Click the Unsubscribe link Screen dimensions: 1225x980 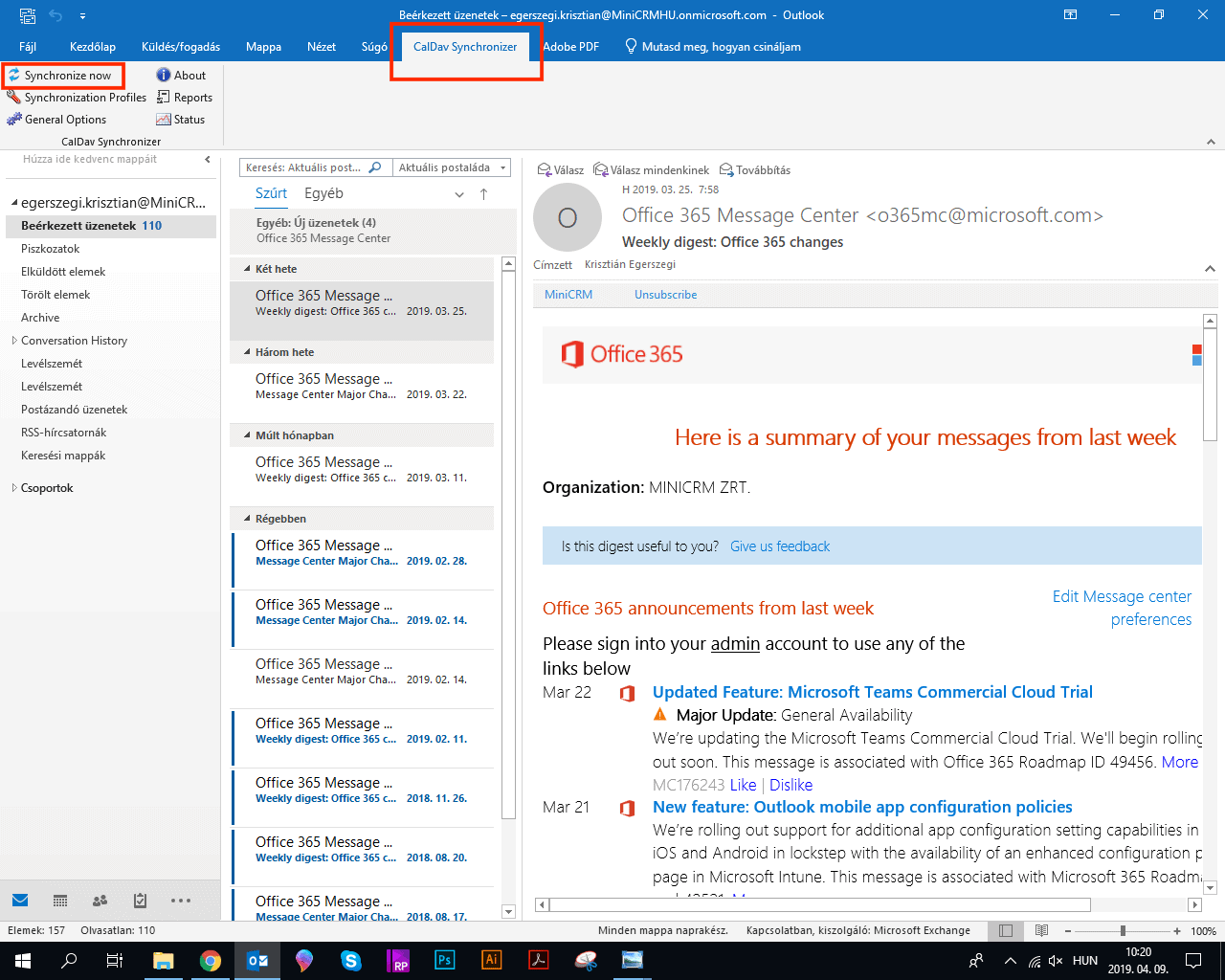[666, 295]
